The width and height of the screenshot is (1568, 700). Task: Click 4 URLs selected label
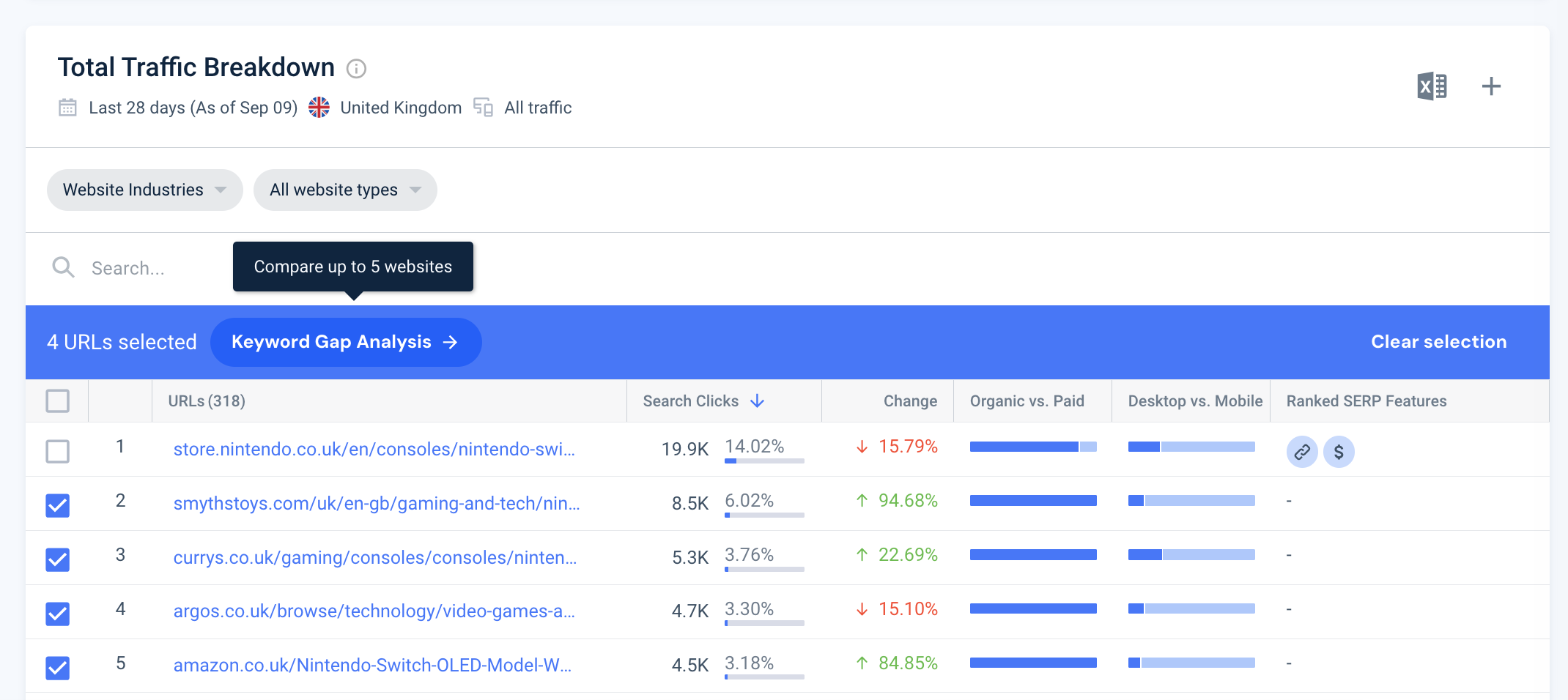[x=122, y=342]
